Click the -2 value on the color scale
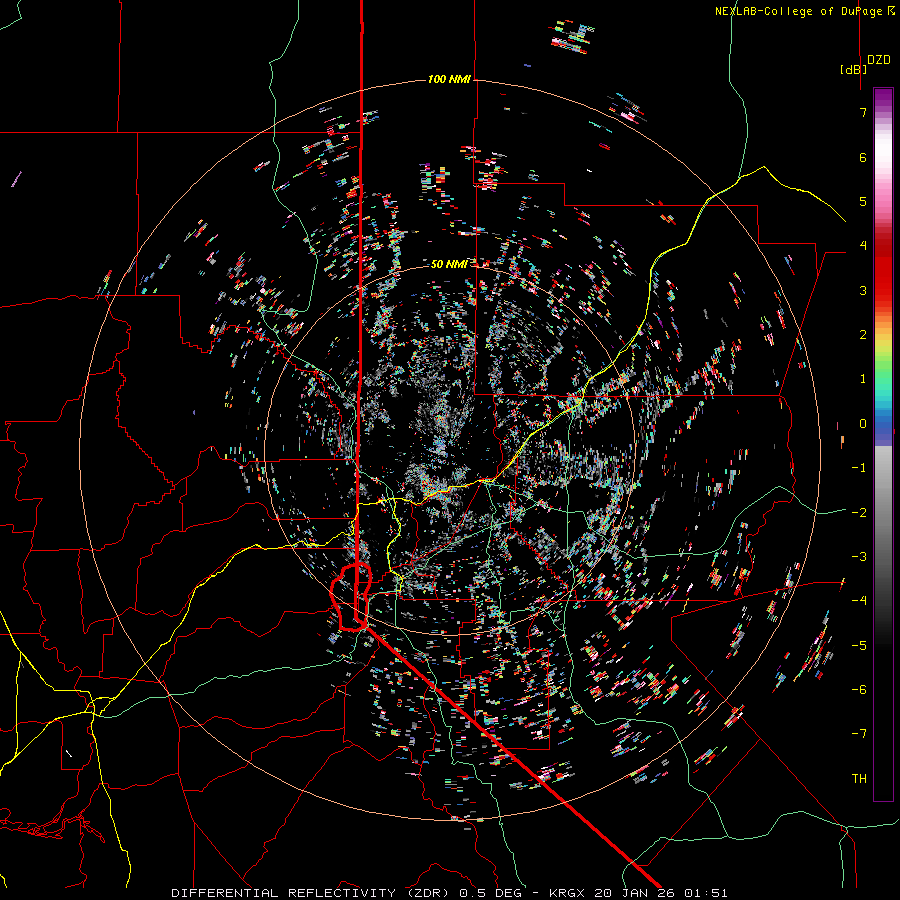The image size is (900, 900). [859, 513]
